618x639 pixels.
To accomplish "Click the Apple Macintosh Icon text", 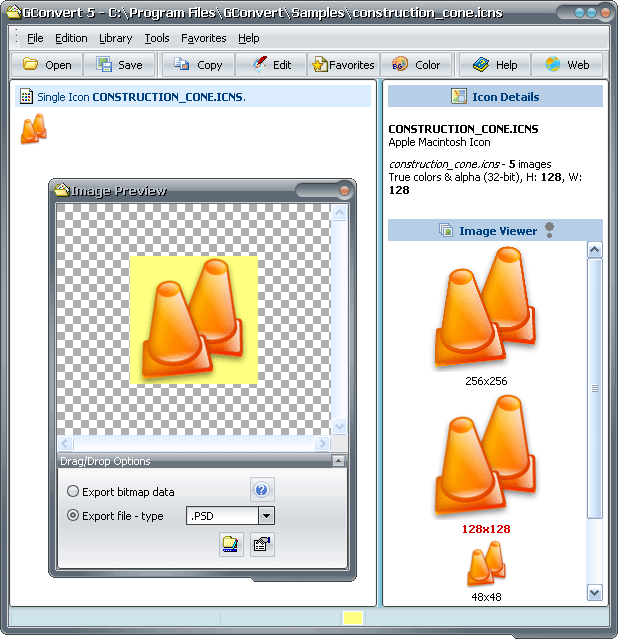I will 439,142.
